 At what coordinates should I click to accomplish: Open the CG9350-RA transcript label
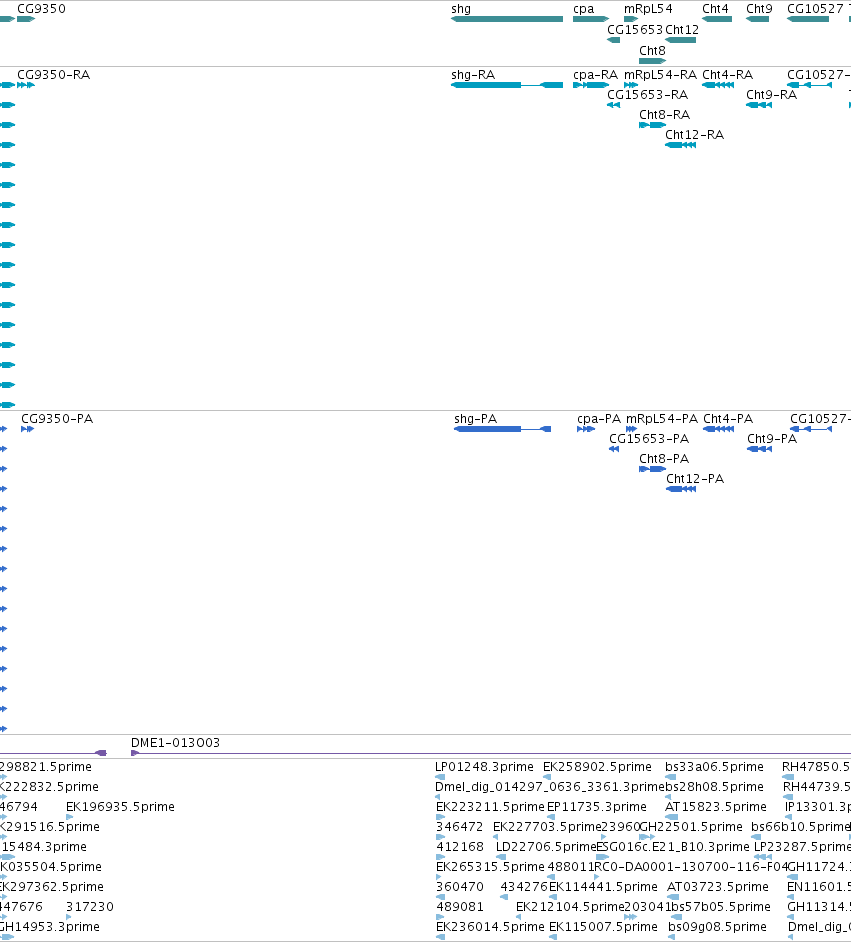(53, 75)
